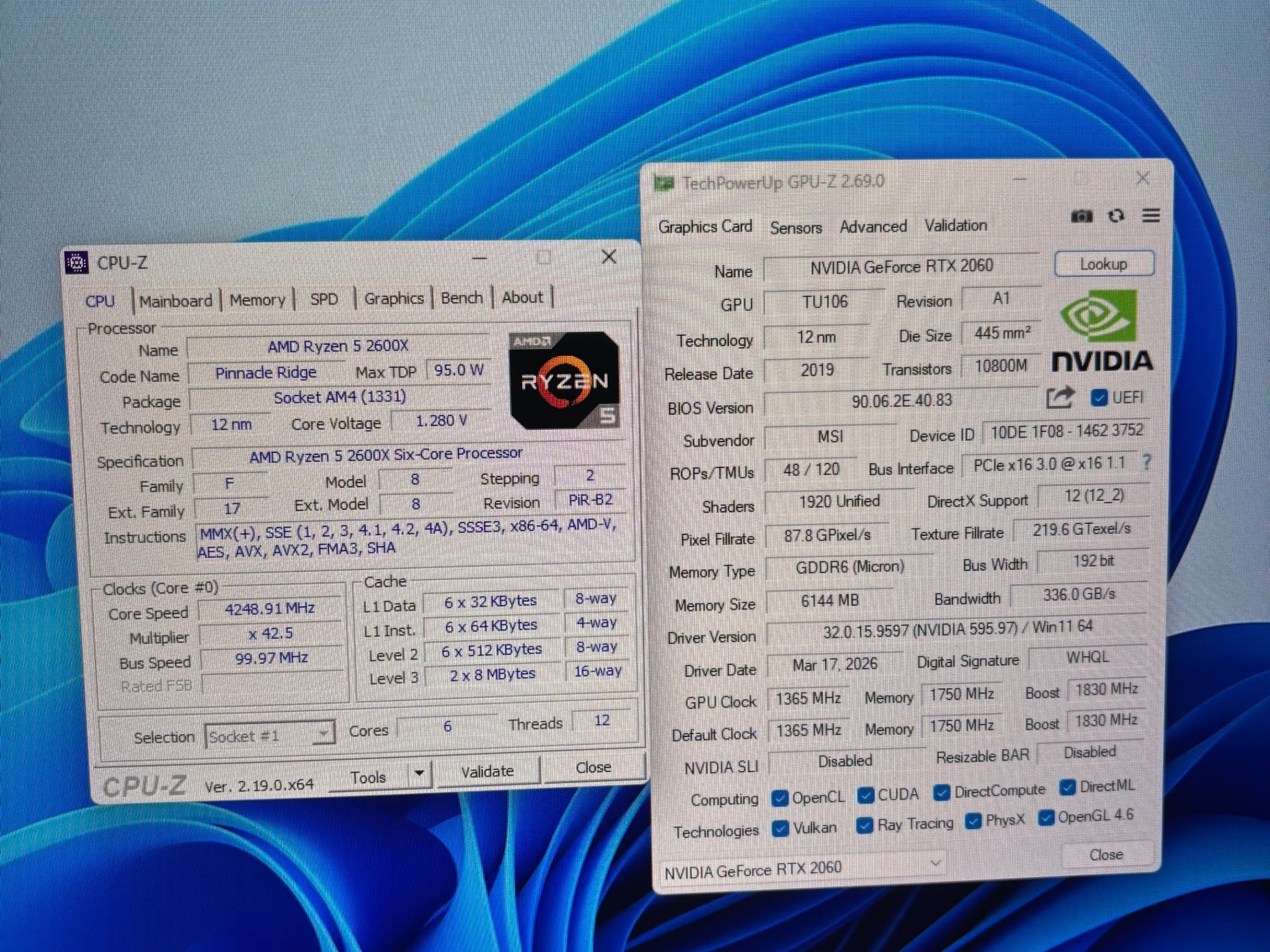Click the Memory Size value 6144 MB

[830, 601]
